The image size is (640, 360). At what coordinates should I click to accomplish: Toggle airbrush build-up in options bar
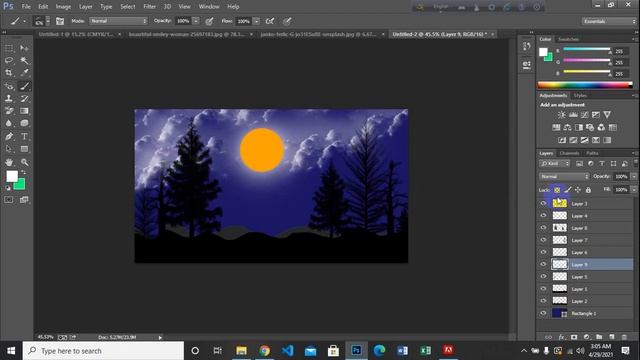(270, 21)
